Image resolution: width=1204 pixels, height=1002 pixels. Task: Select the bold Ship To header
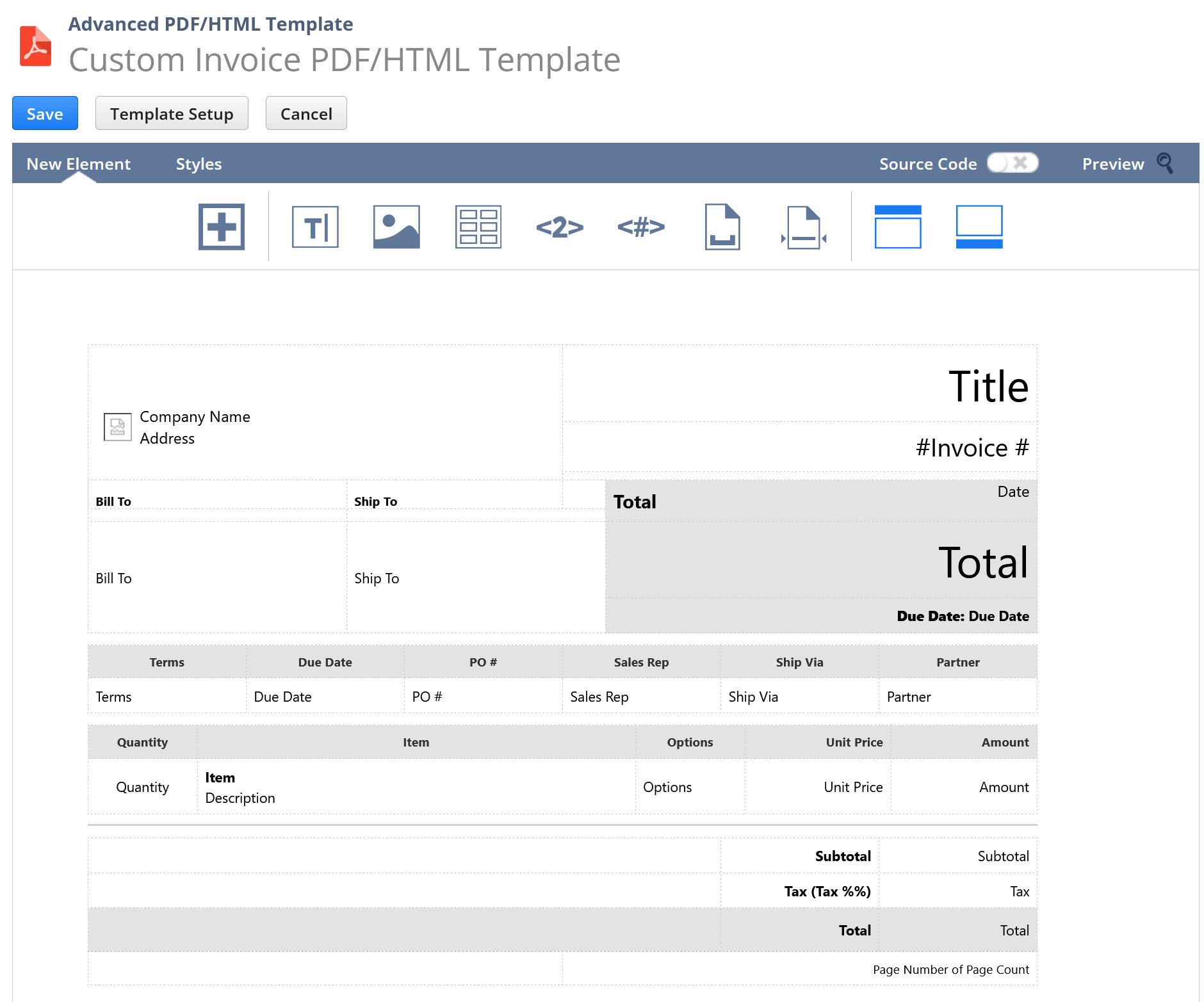pos(376,501)
